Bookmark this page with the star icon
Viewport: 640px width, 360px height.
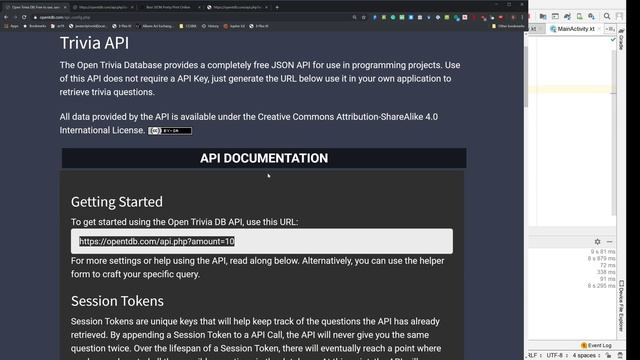(363, 17)
